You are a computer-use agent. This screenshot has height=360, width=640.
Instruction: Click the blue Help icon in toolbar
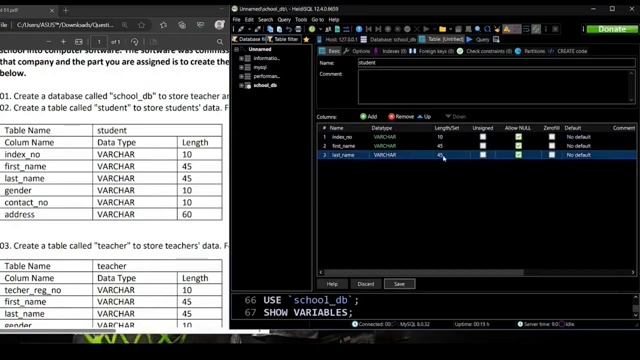click(x=359, y=29)
